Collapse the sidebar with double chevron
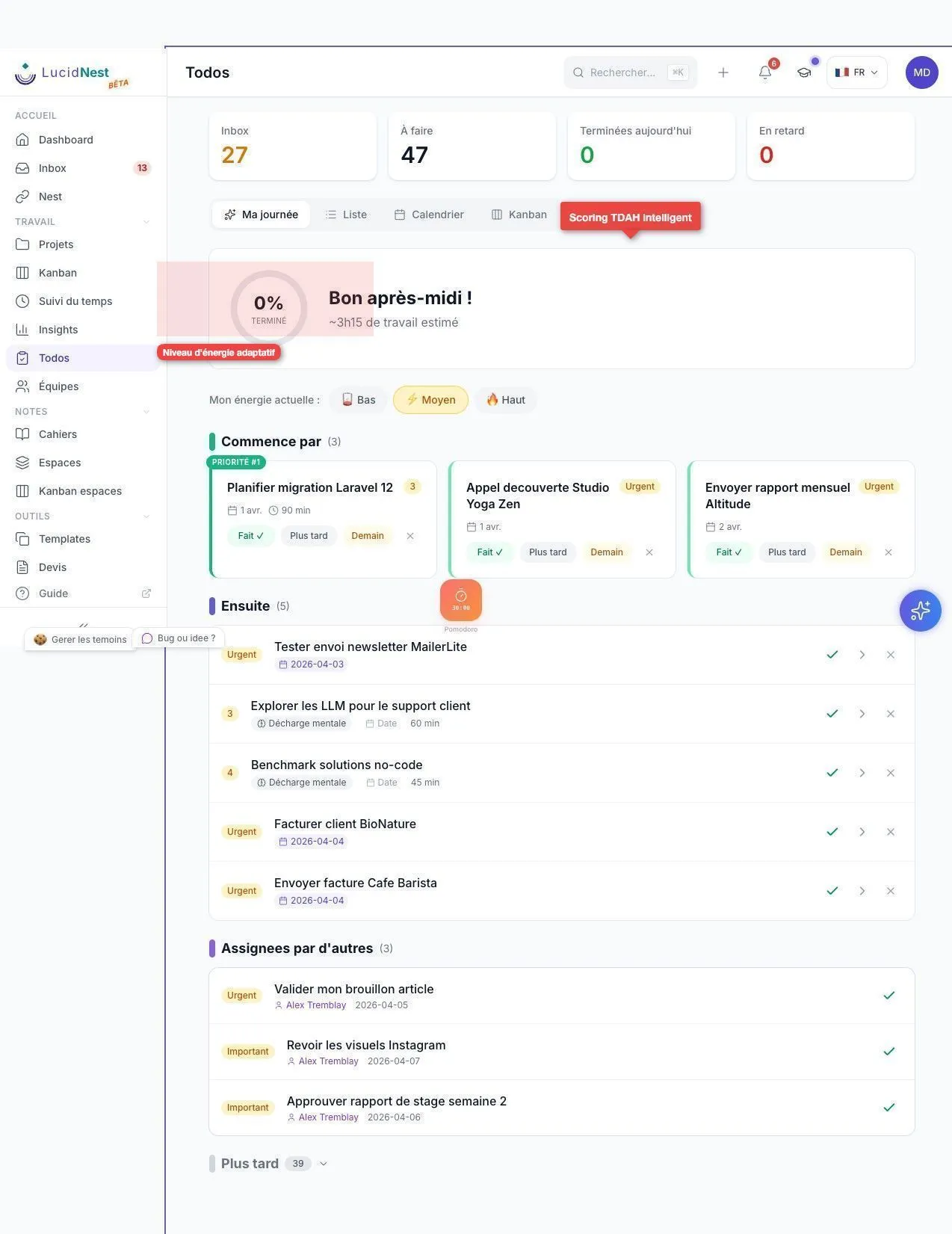Viewport: 952px width, 1234px height. pyautogui.click(x=84, y=625)
